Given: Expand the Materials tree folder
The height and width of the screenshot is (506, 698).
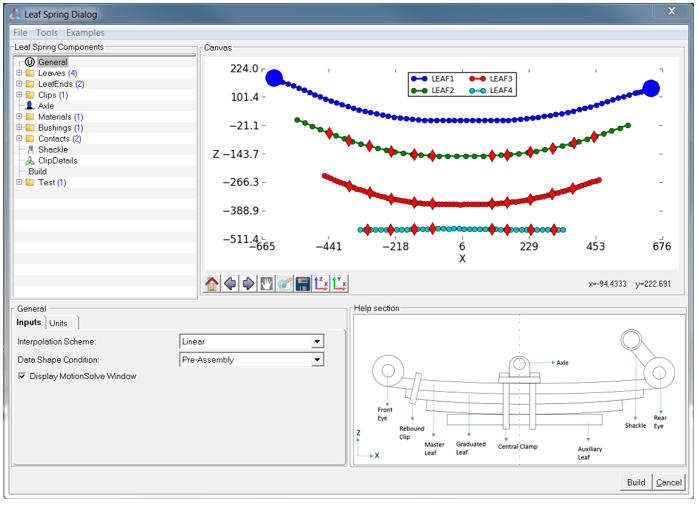Looking at the screenshot, I should [x=19, y=117].
